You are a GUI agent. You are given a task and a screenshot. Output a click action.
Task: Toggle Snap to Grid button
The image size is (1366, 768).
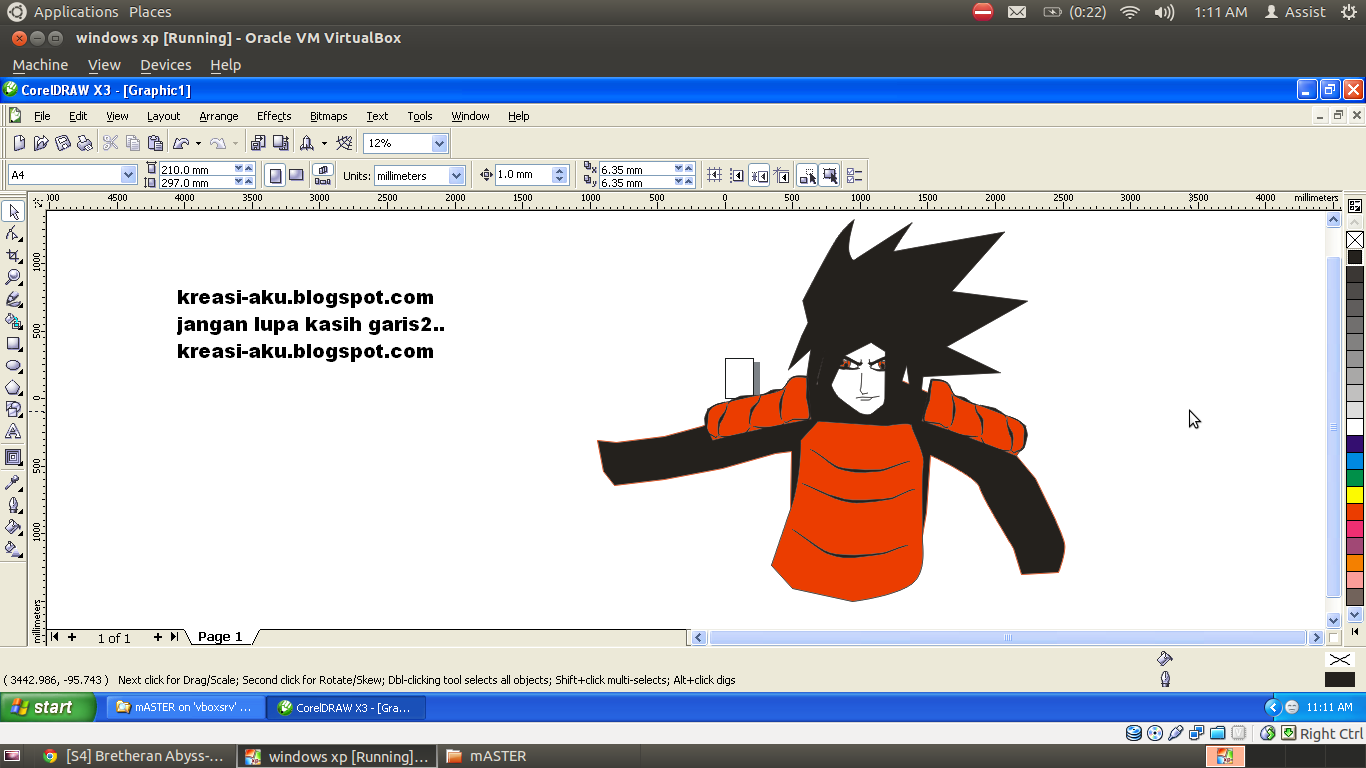(x=714, y=175)
